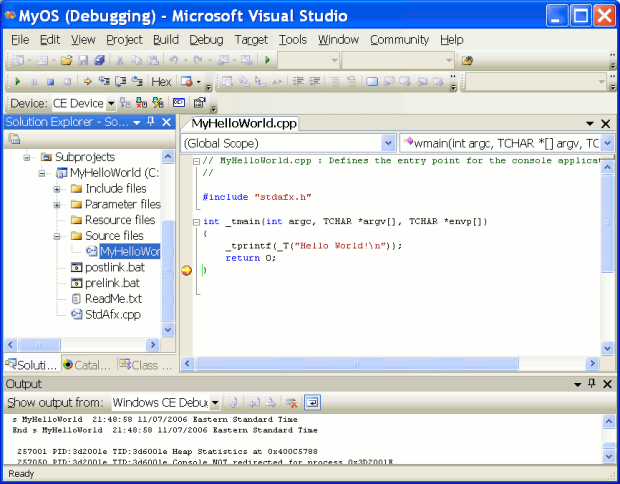
Task: Click the Reset Device lightning icon
Action: [x=158, y=103]
